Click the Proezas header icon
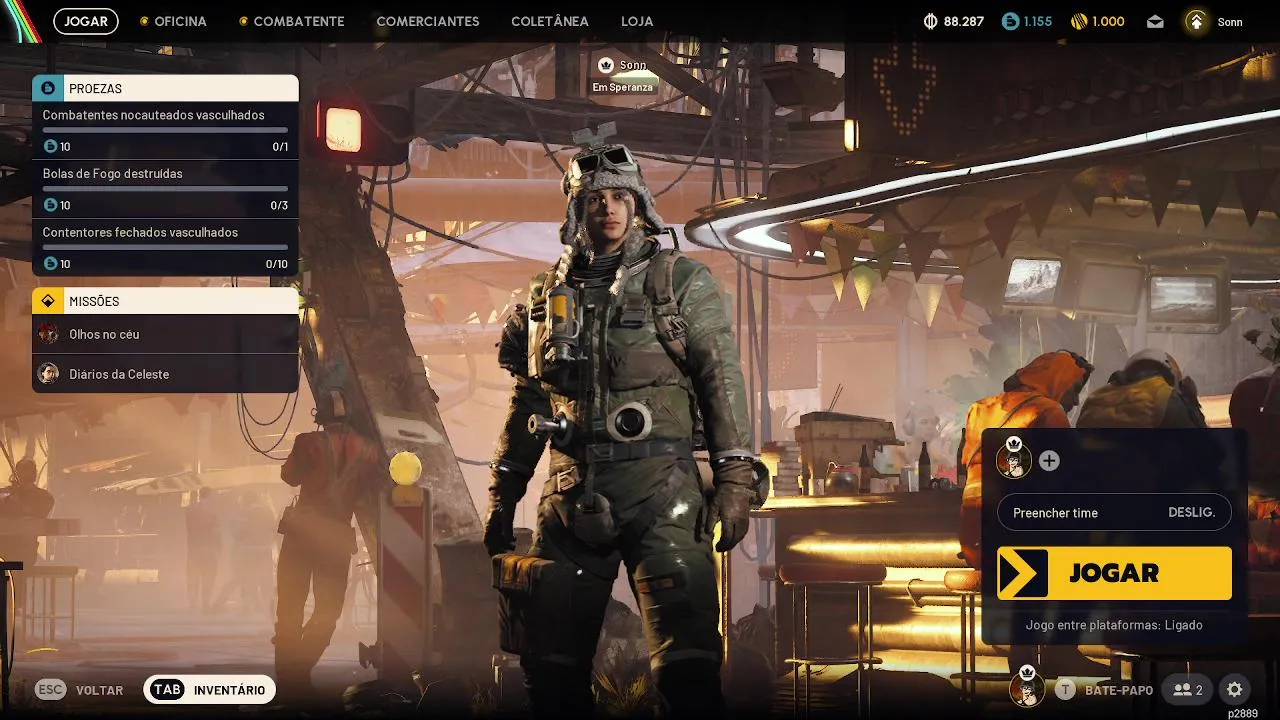This screenshot has height=720, width=1280. click(x=48, y=88)
